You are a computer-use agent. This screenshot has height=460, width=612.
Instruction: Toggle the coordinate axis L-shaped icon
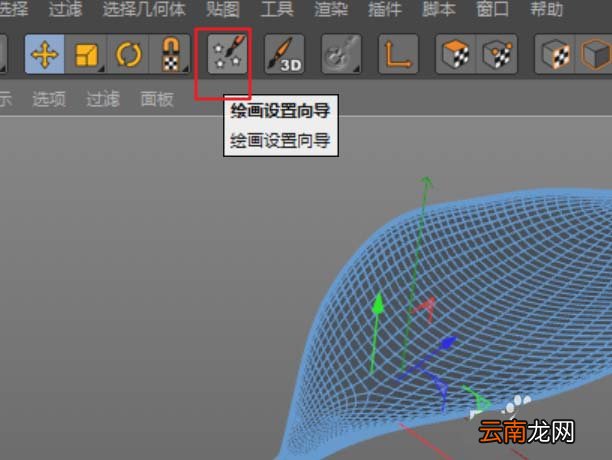click(x=399, y=54)
